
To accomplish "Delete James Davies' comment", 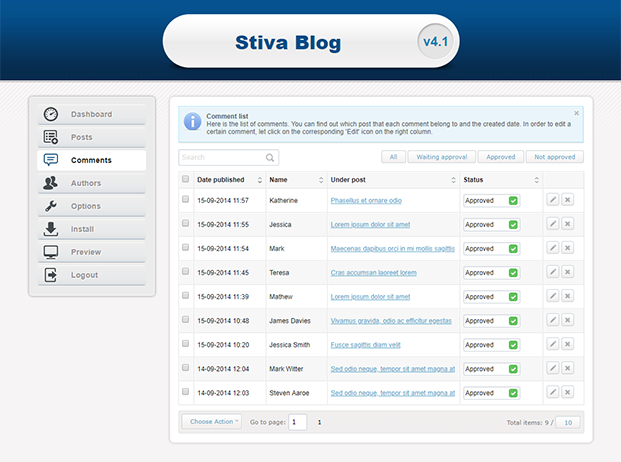I will tap(568, 320).
